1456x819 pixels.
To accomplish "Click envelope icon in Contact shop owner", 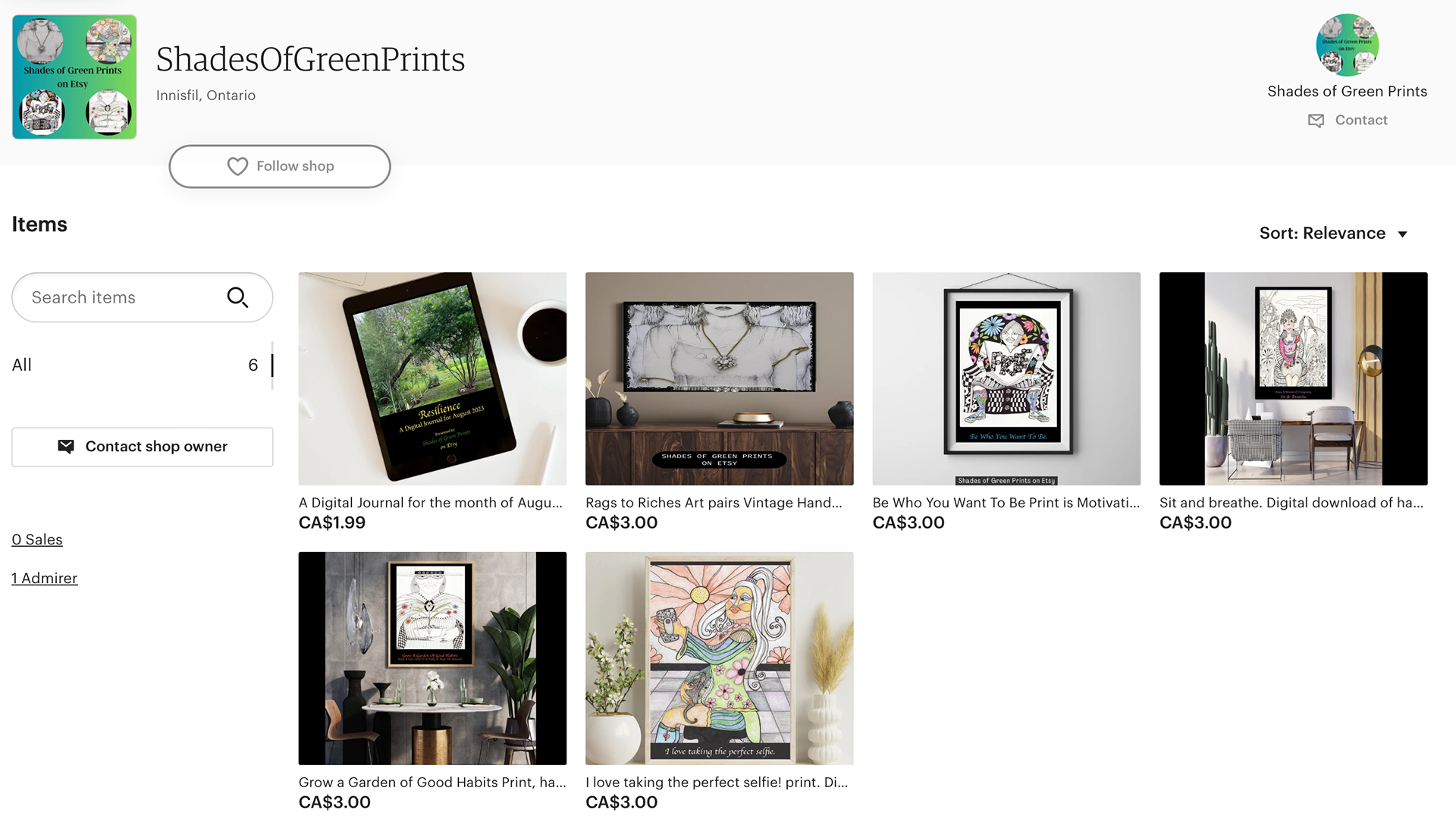I will [x=66, y=447].
